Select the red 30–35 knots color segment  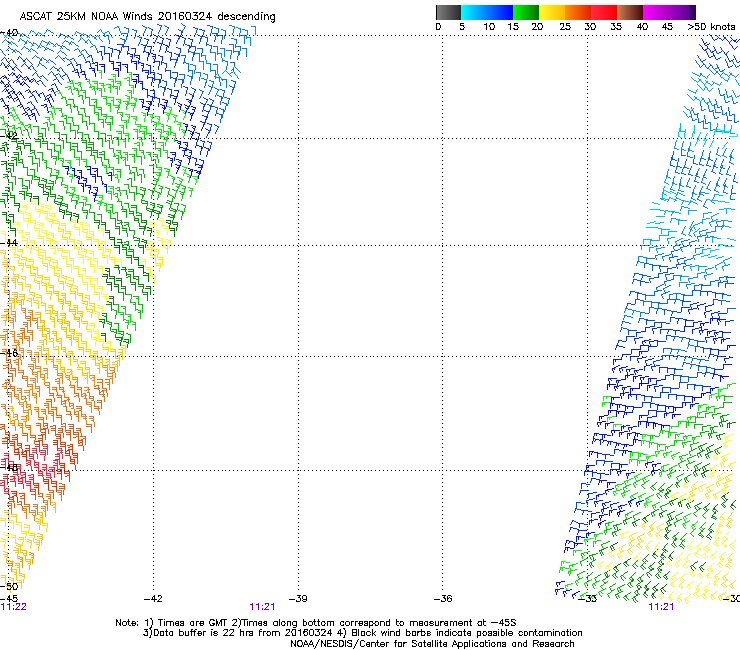[x=604, y=12]
